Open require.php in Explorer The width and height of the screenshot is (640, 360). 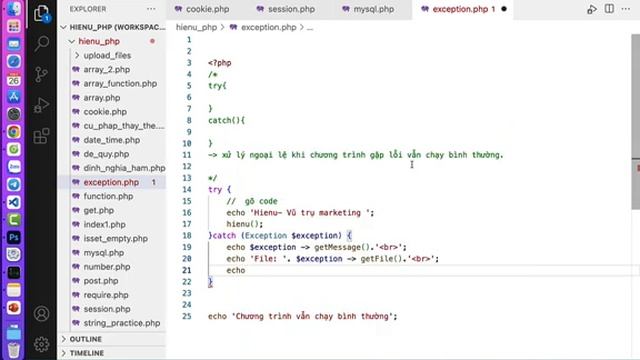106,295
